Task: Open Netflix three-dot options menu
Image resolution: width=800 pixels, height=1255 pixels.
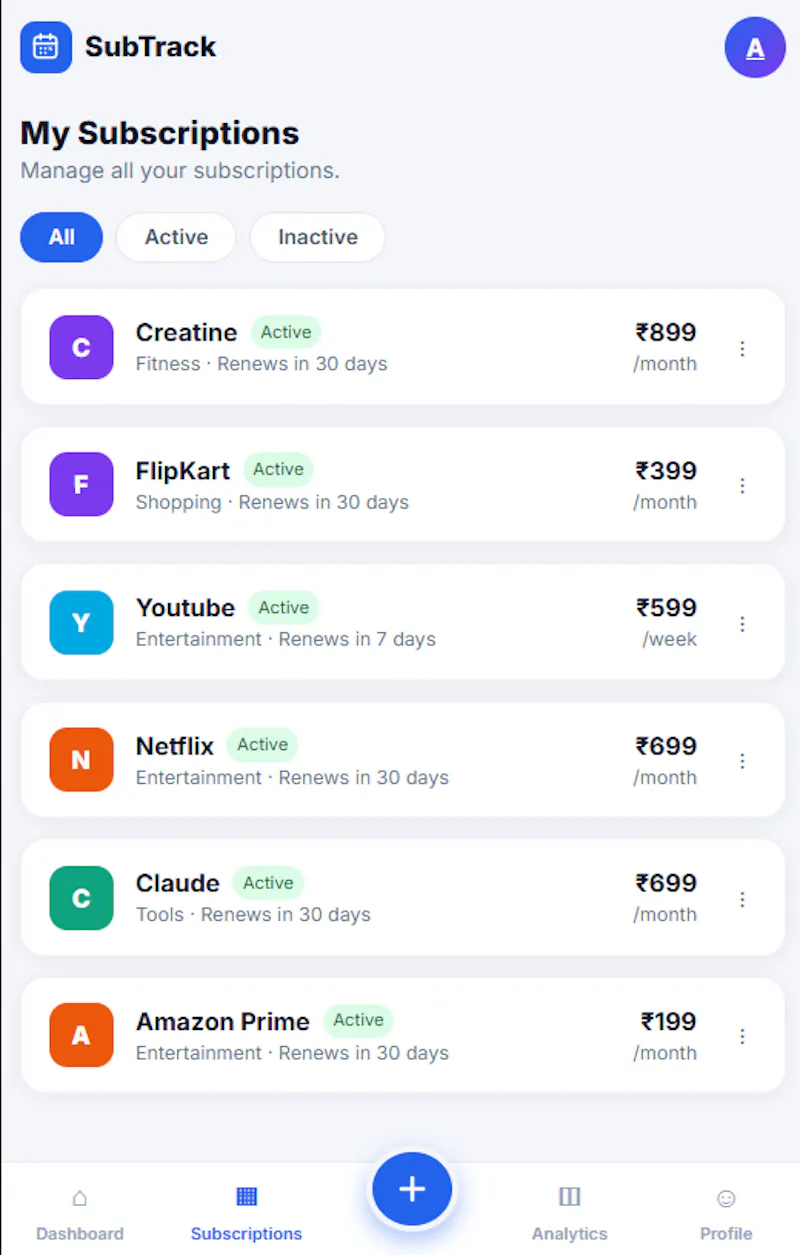Action: (x=742, y=761)
